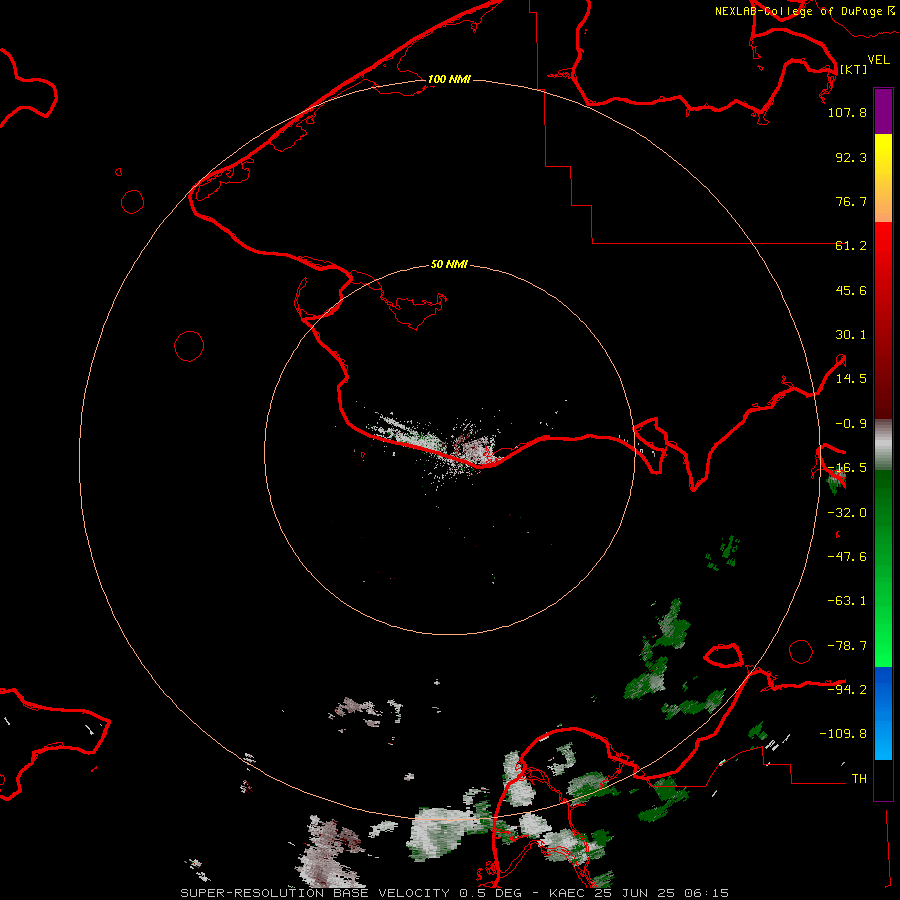Pick the gray segment of the velocity scale

883,445
